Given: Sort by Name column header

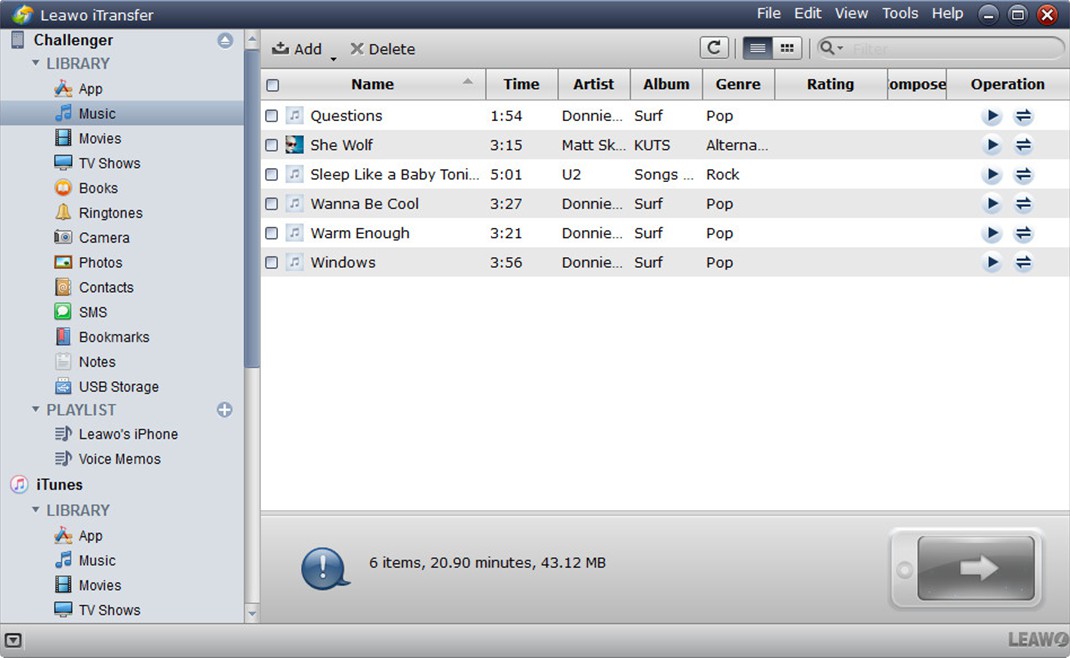Looking at the screenshot, I should (x=373, y=84).
